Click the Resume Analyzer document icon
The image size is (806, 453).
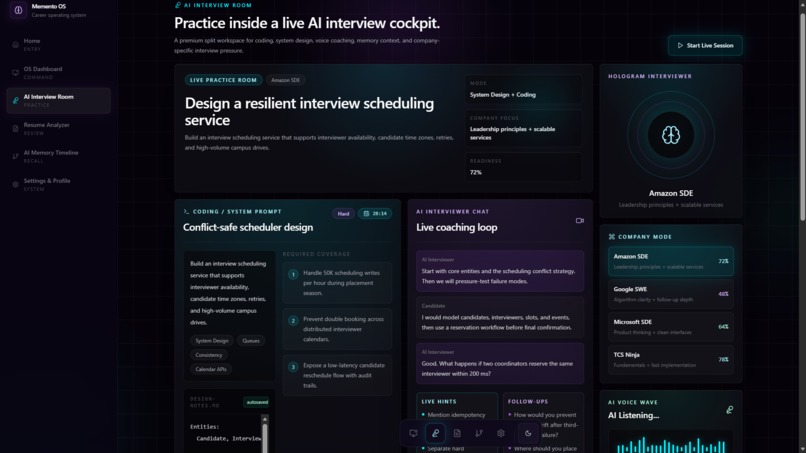click(x=15, y=129)
